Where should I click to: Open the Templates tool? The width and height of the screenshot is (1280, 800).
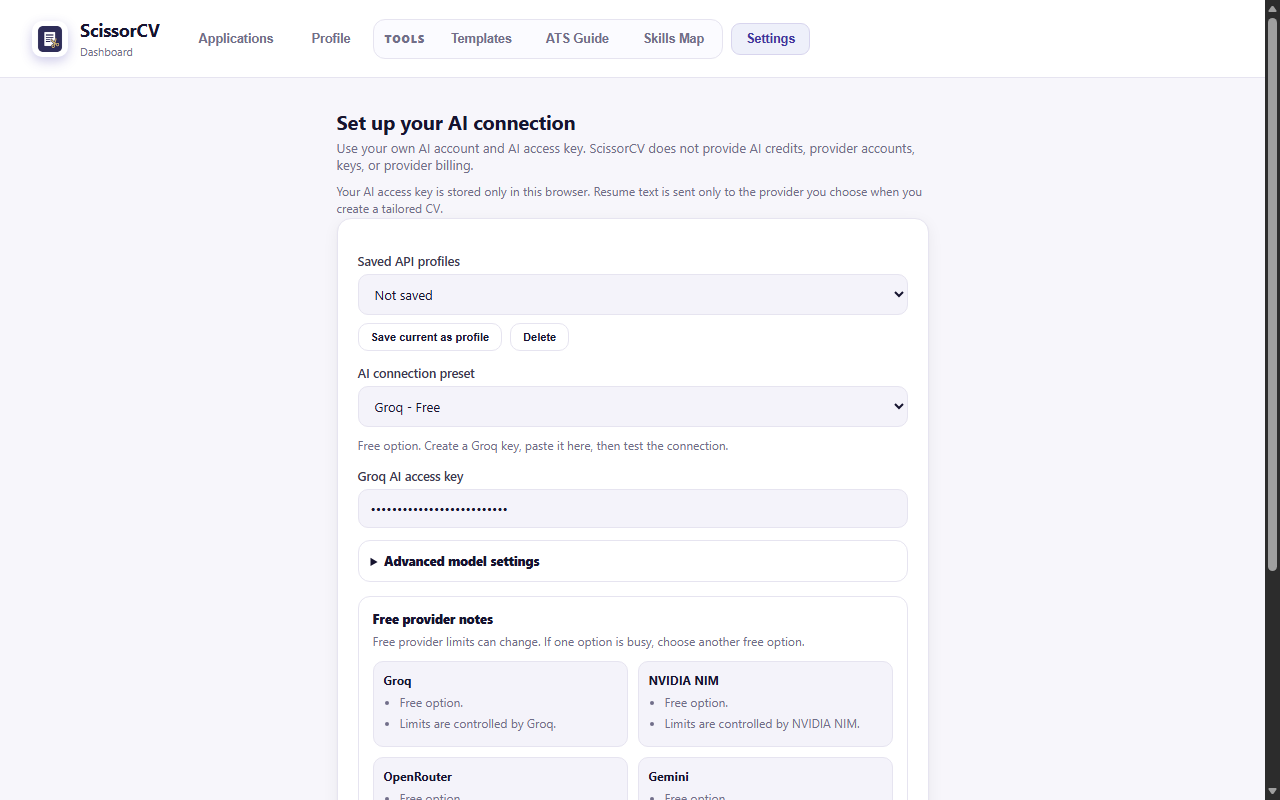tap(481, 39)
